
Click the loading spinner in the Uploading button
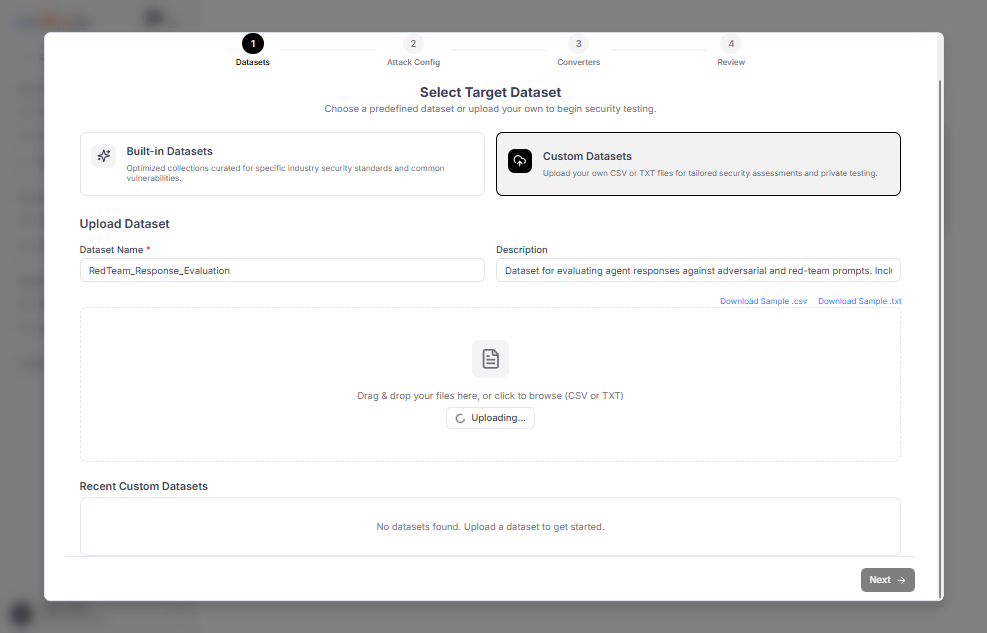tap(460, 418)
